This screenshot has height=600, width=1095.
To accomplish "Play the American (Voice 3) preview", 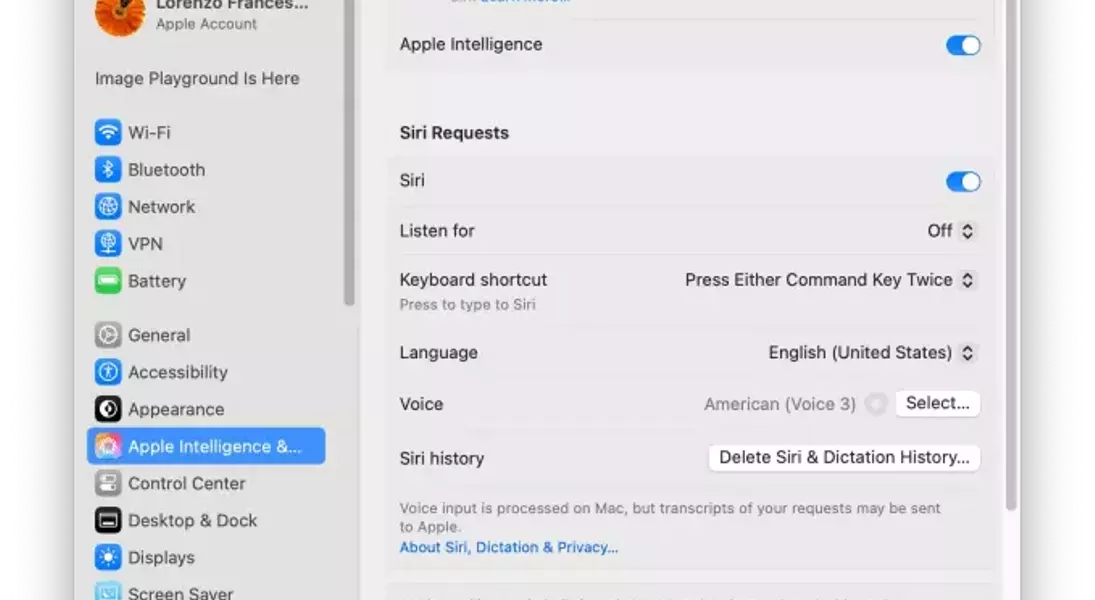I will point(876,404).
